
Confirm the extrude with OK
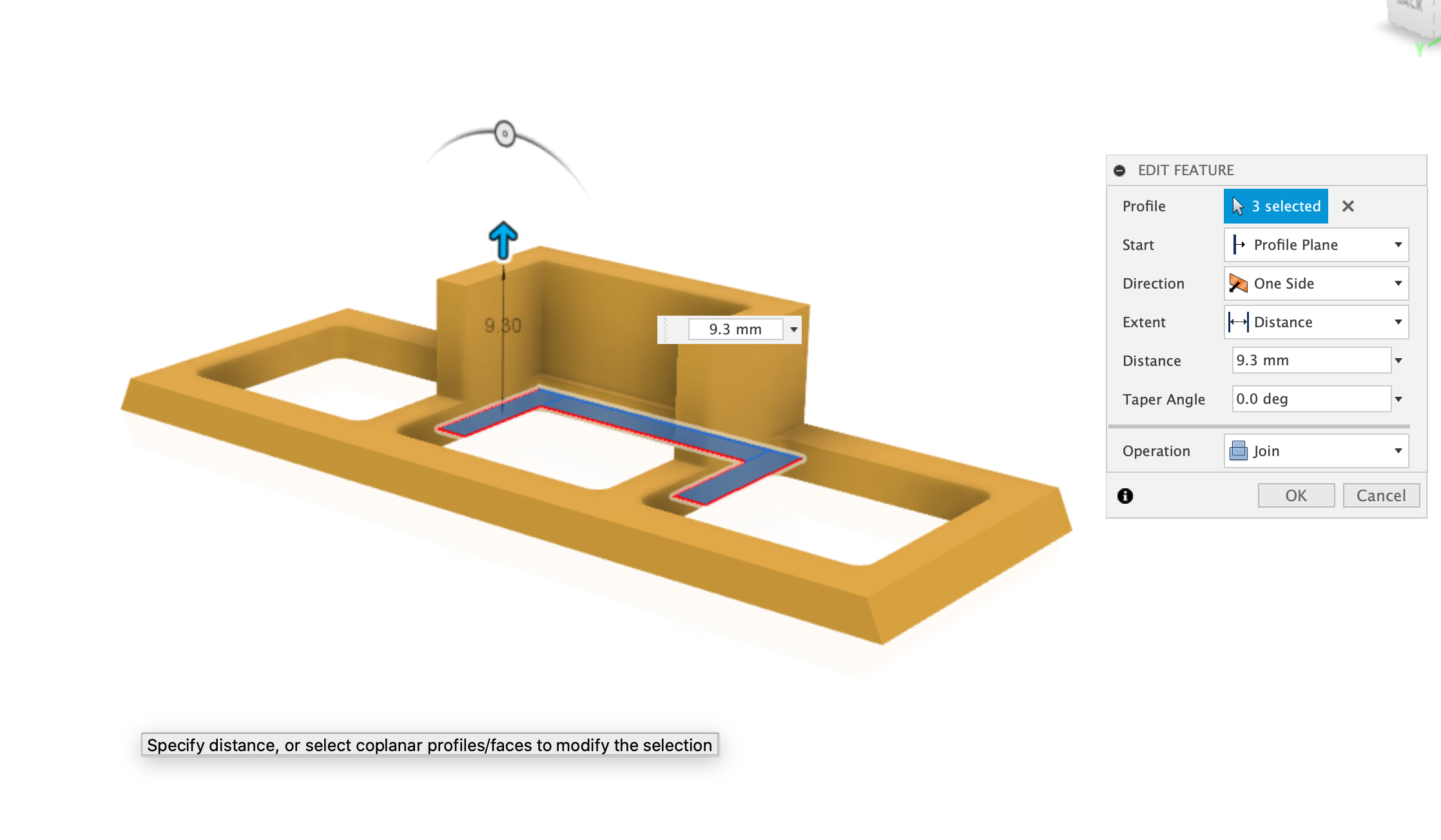coord(1296,495)
